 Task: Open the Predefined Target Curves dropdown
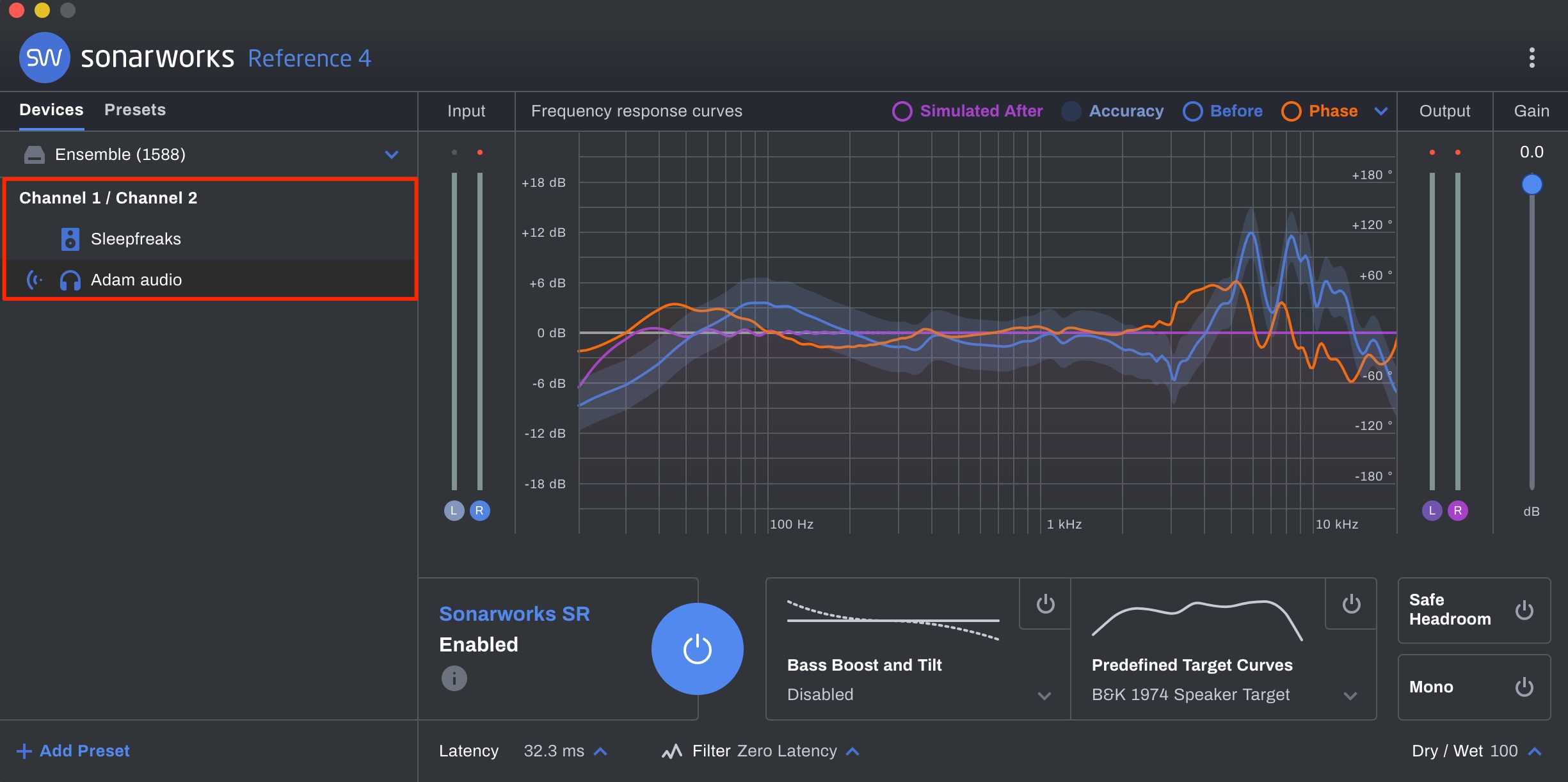pos(1350,696)
